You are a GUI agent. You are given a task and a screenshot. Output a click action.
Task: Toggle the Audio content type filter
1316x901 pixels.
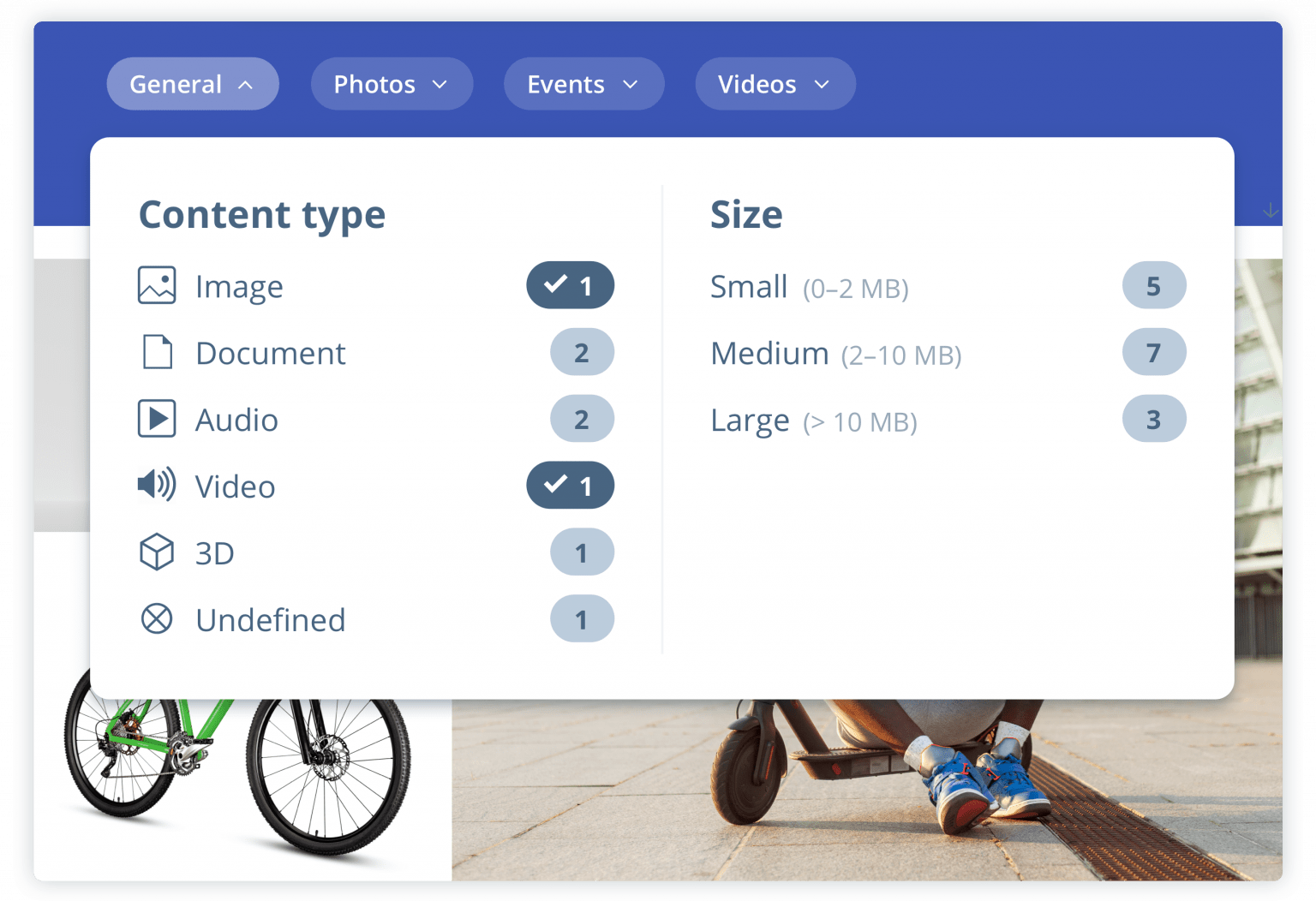[x=582, y=418]
